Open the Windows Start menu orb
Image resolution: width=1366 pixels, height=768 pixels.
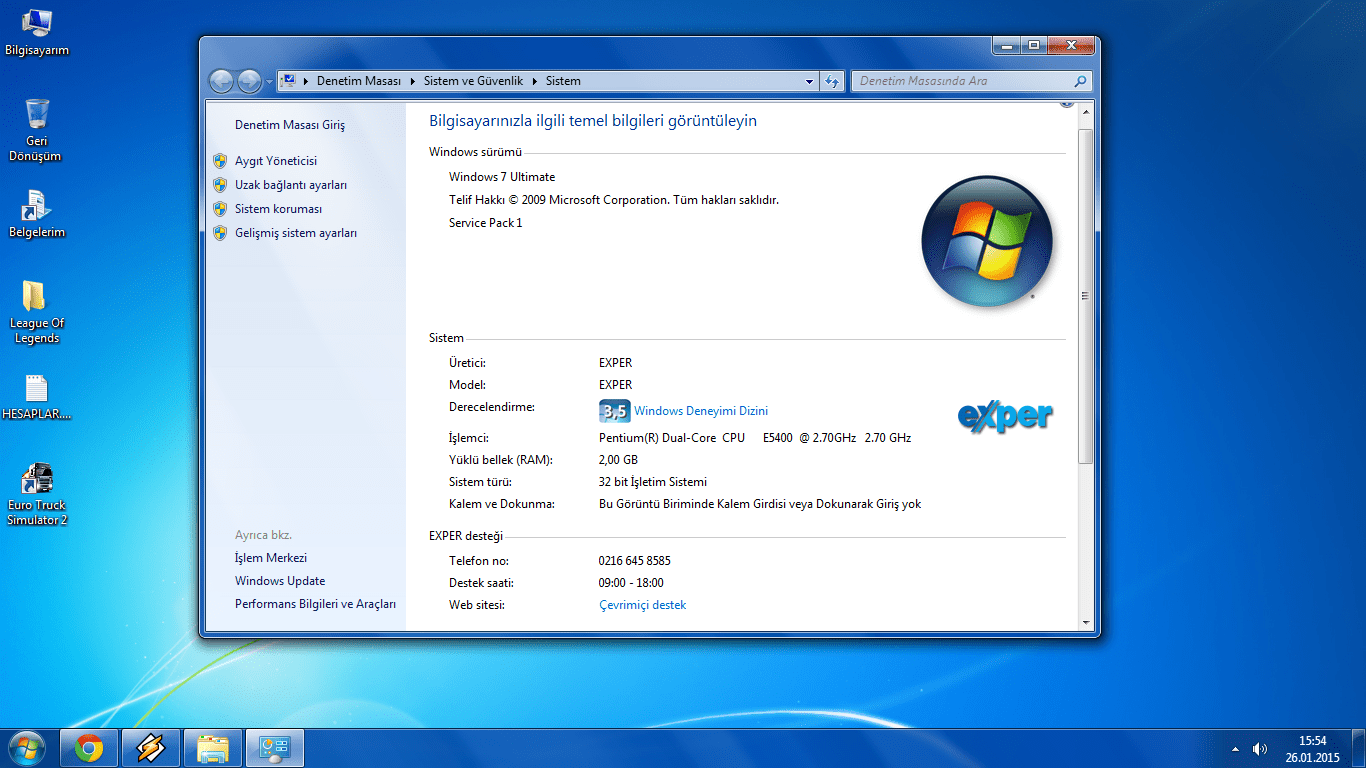coord(27,747)
